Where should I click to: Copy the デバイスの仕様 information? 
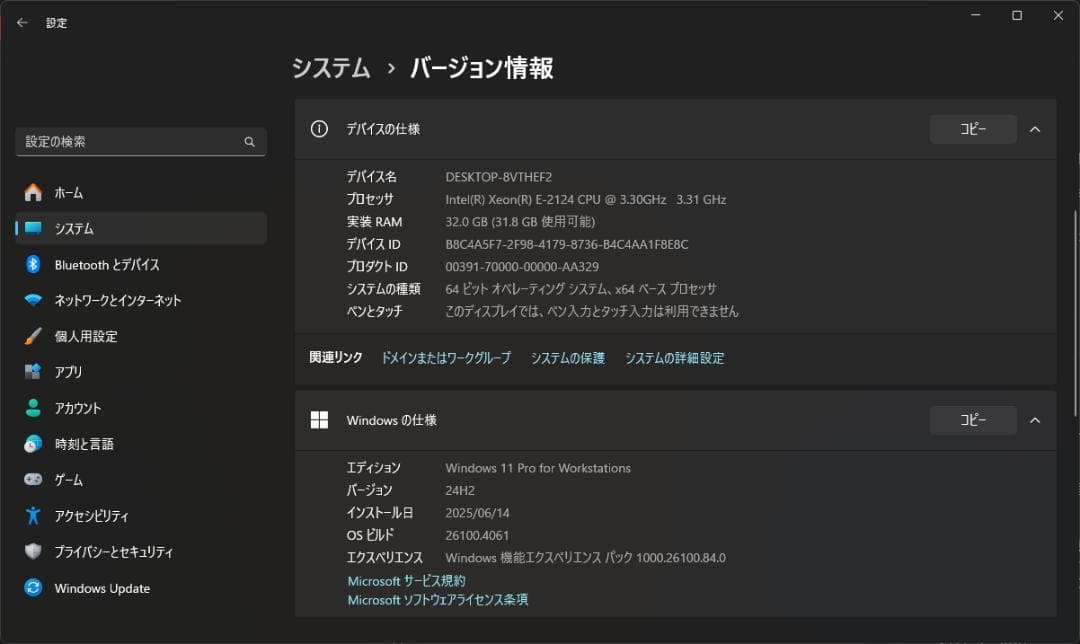[972, 128]
